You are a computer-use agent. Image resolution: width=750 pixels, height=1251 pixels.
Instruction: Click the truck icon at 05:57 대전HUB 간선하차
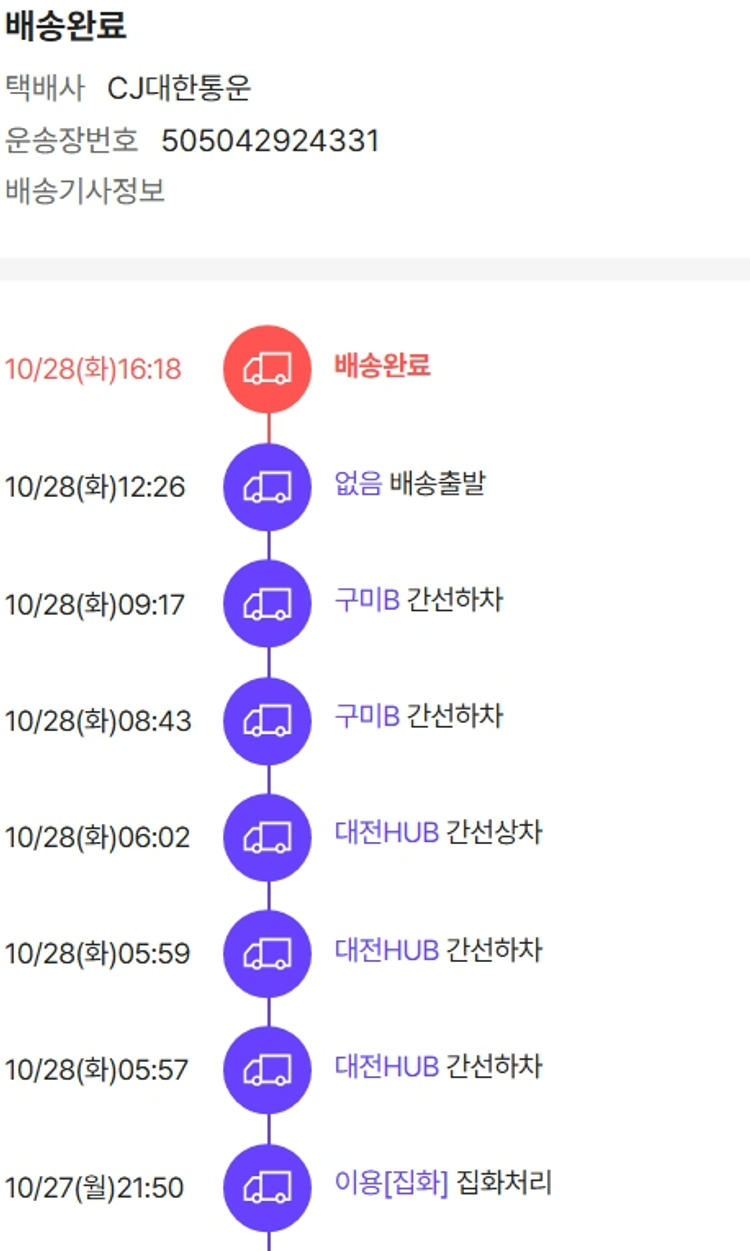click(267, 1070)
